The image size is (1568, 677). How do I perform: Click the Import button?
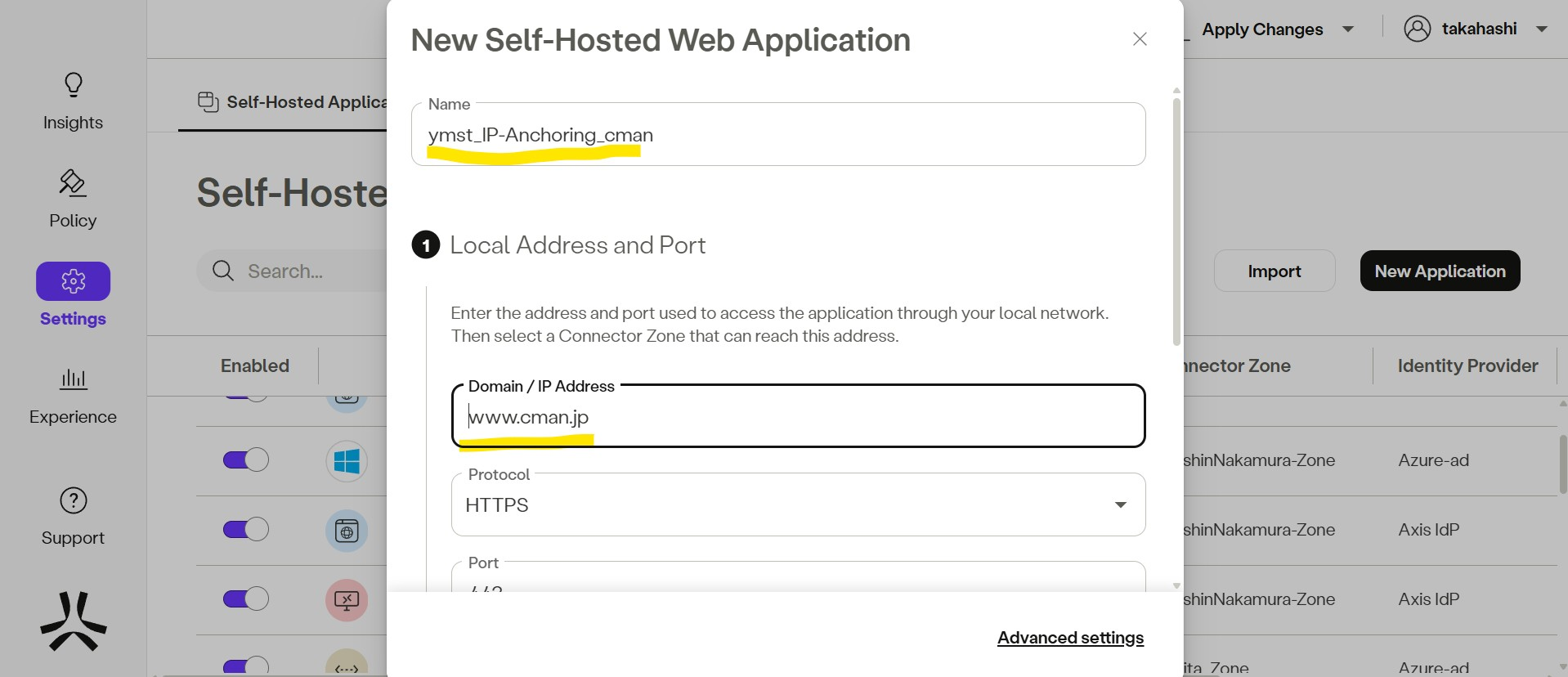click(1274, 271)
